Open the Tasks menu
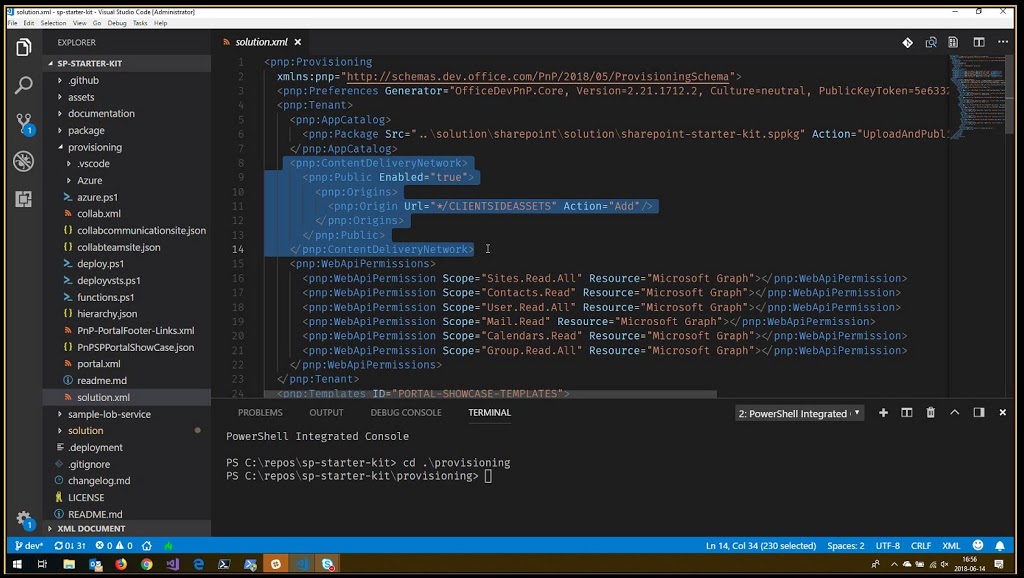Screen dimensions: 1024x578 pyautogui.click(x=140, y=23)
